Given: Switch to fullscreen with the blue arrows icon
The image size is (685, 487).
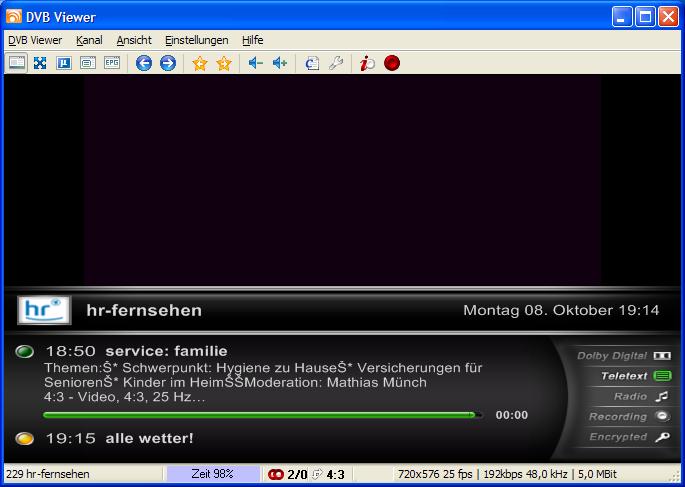Looking at the screenshot, I should [40, 63].
